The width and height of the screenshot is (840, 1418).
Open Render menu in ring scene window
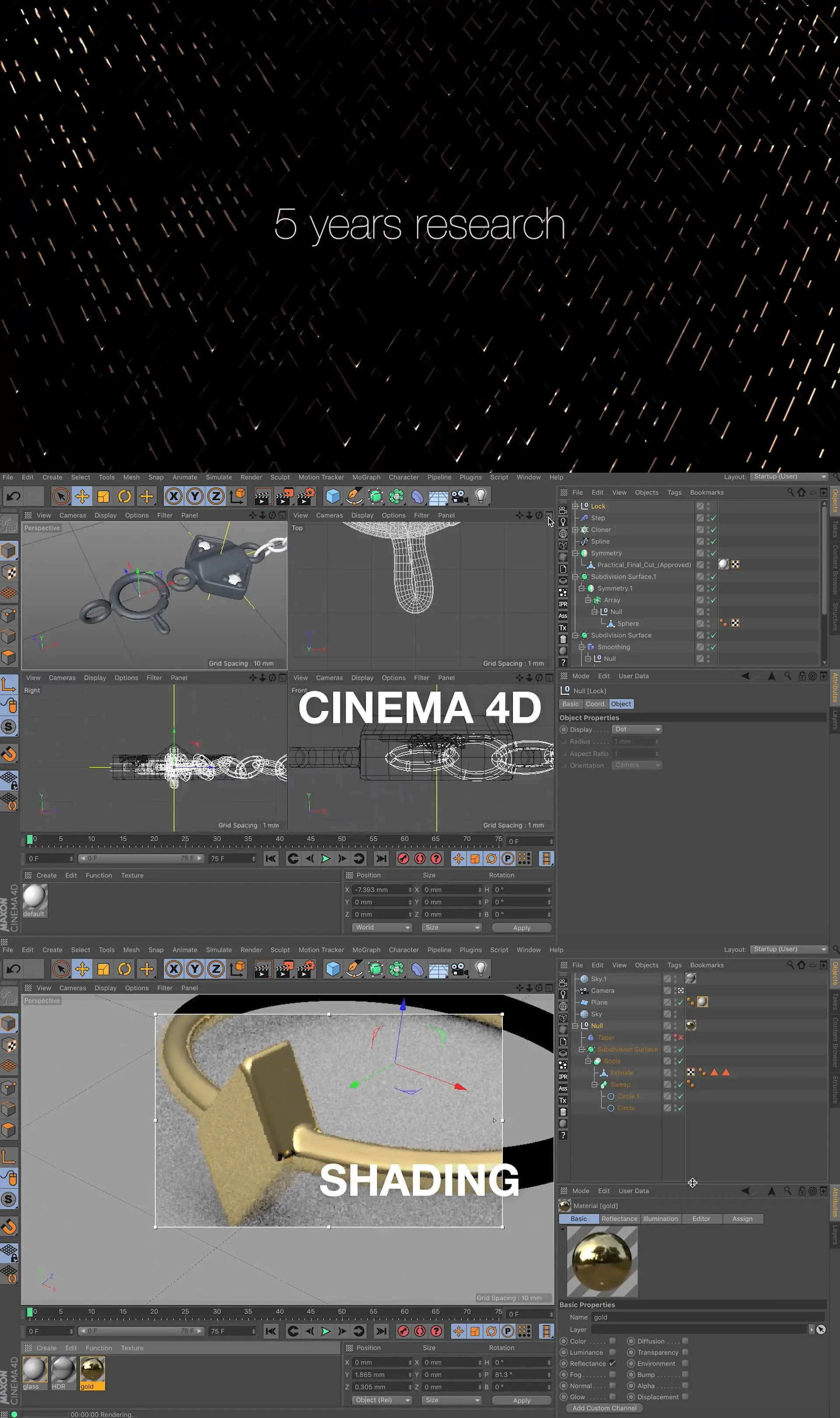[x=251, y=950]
